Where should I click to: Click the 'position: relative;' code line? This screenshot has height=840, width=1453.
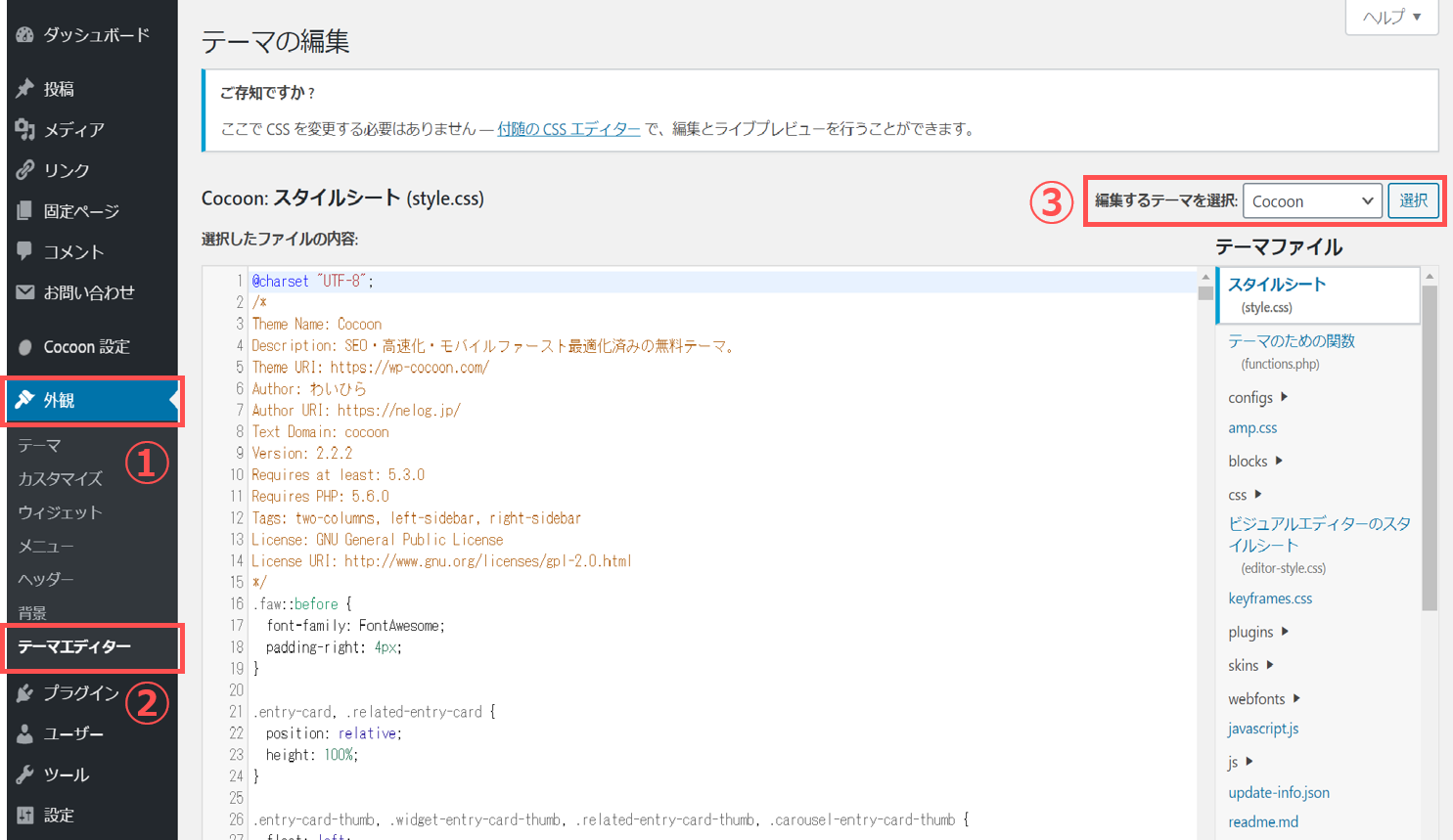point(334,733)
